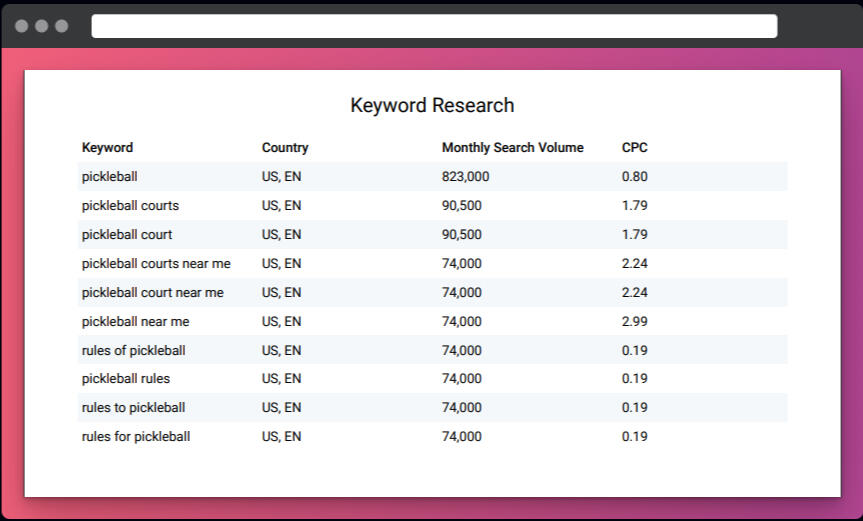
Task: Select the "rules of pickleball" keyword
Action: 133,351
